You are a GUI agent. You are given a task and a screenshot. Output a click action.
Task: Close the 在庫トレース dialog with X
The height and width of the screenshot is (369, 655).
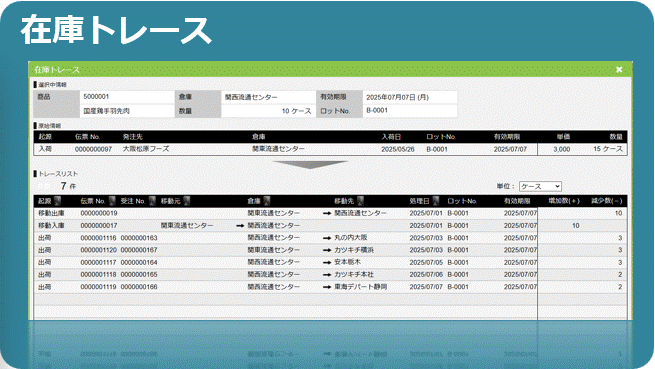tap(619, 69)
